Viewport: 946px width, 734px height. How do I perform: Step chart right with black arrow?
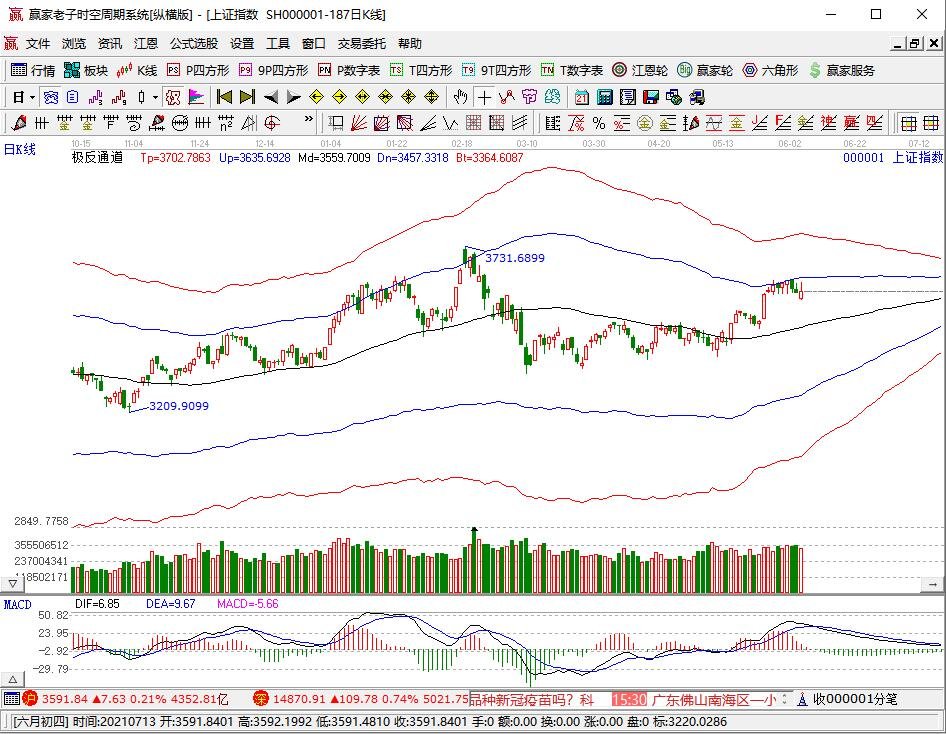pos(294,97)
